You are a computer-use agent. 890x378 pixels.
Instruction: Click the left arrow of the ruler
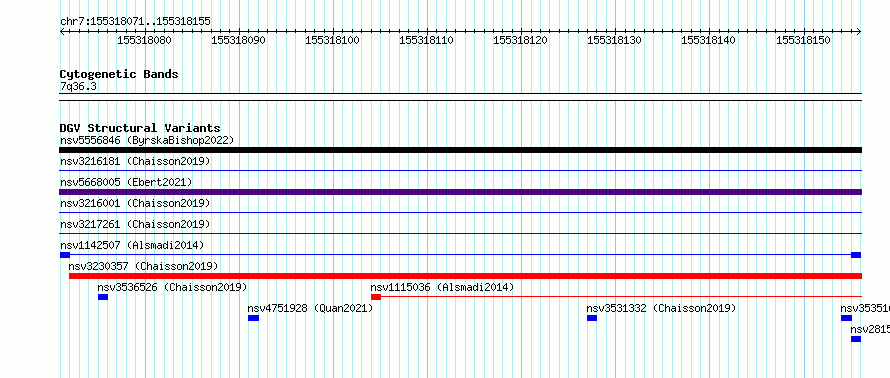[62, 31]
